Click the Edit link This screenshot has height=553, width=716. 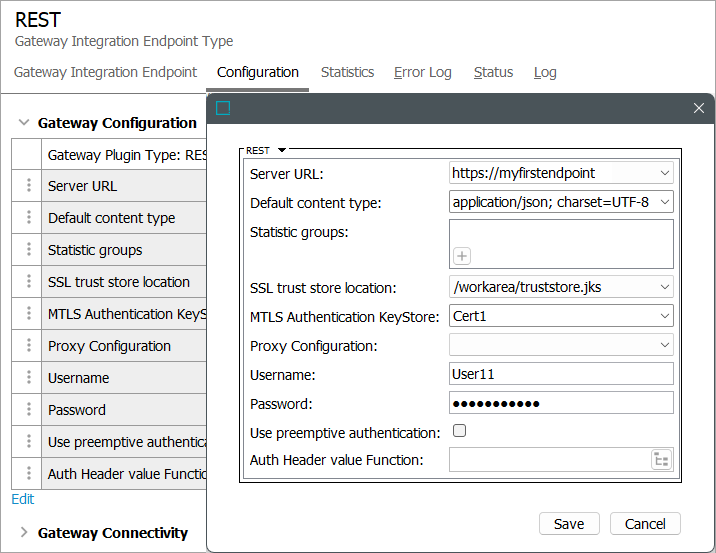tap(22, 499)
